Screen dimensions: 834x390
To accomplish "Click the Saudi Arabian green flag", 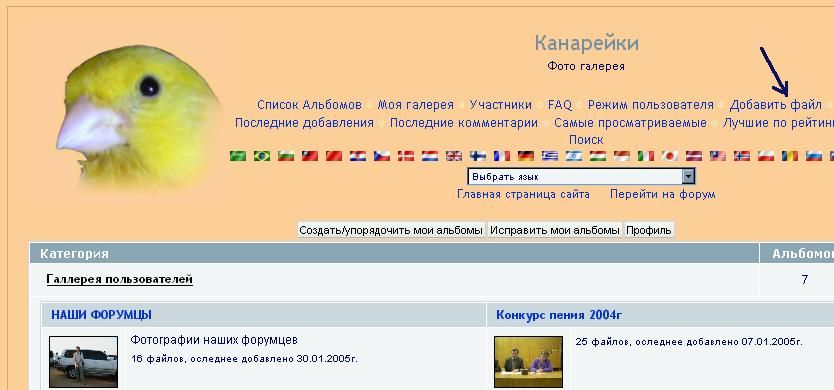I will coord(238,156).
